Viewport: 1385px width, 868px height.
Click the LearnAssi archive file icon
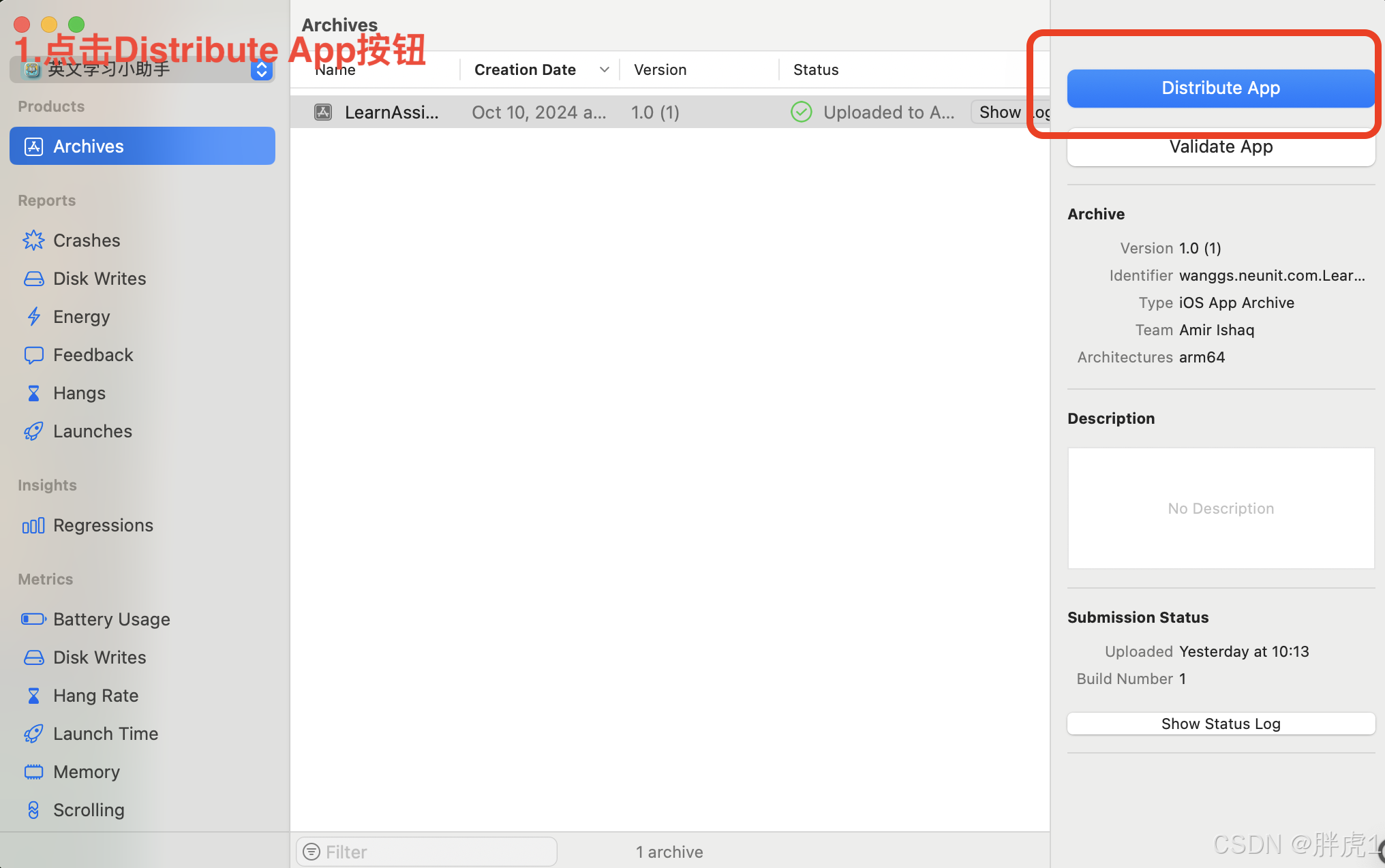(323, 112)
